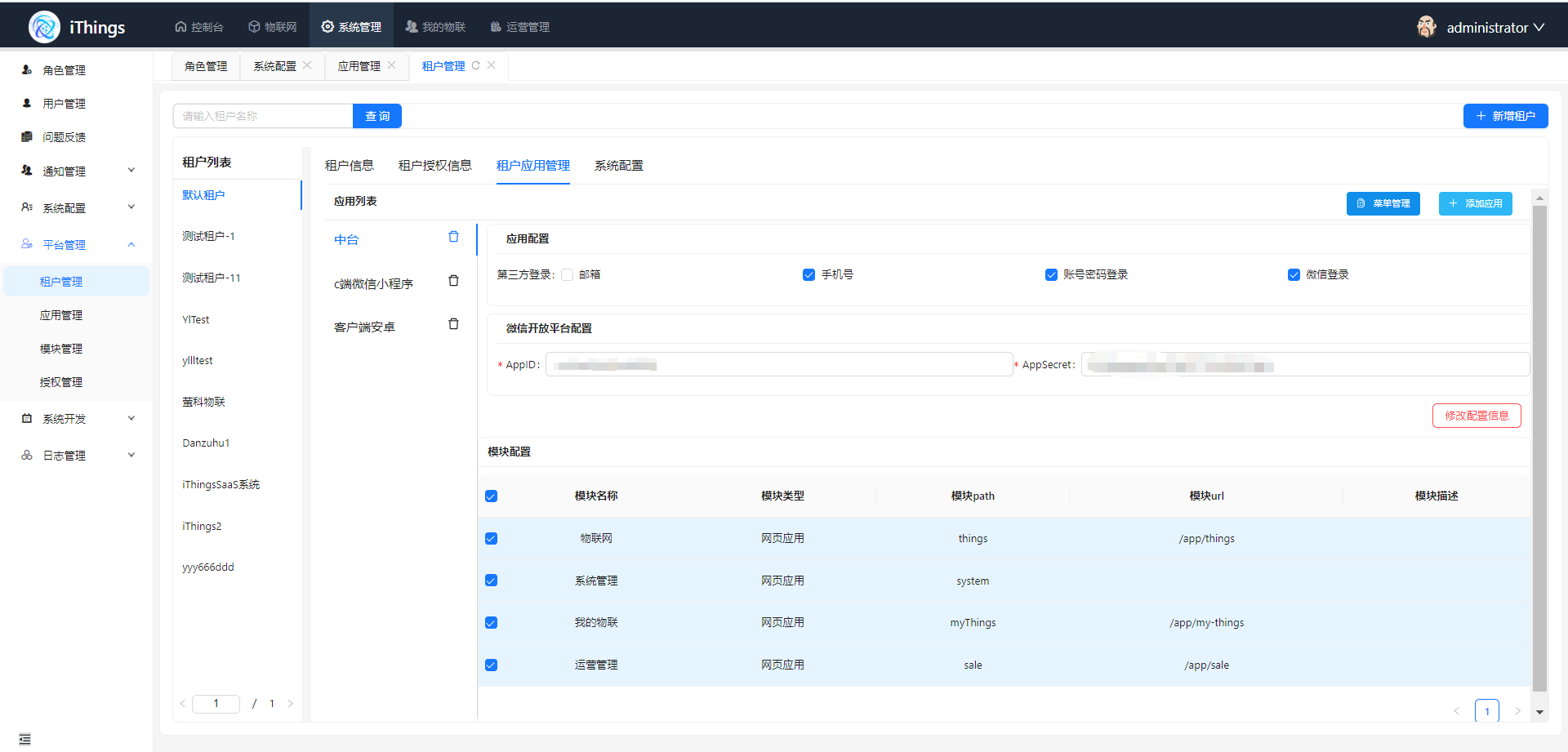Click the administrator avatar icon
This screenshot has width=1568, height=752.
click(1426, 27)
